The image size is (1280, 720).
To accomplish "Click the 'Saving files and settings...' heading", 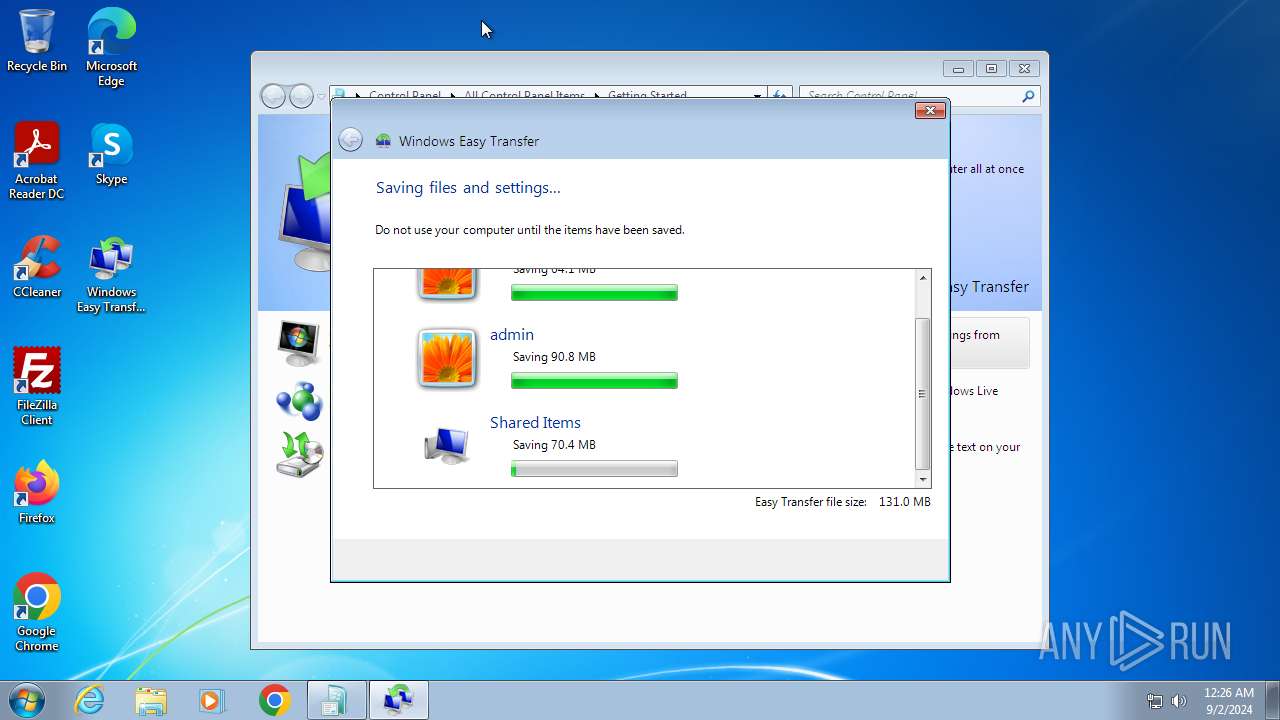I will pos(468,188).
